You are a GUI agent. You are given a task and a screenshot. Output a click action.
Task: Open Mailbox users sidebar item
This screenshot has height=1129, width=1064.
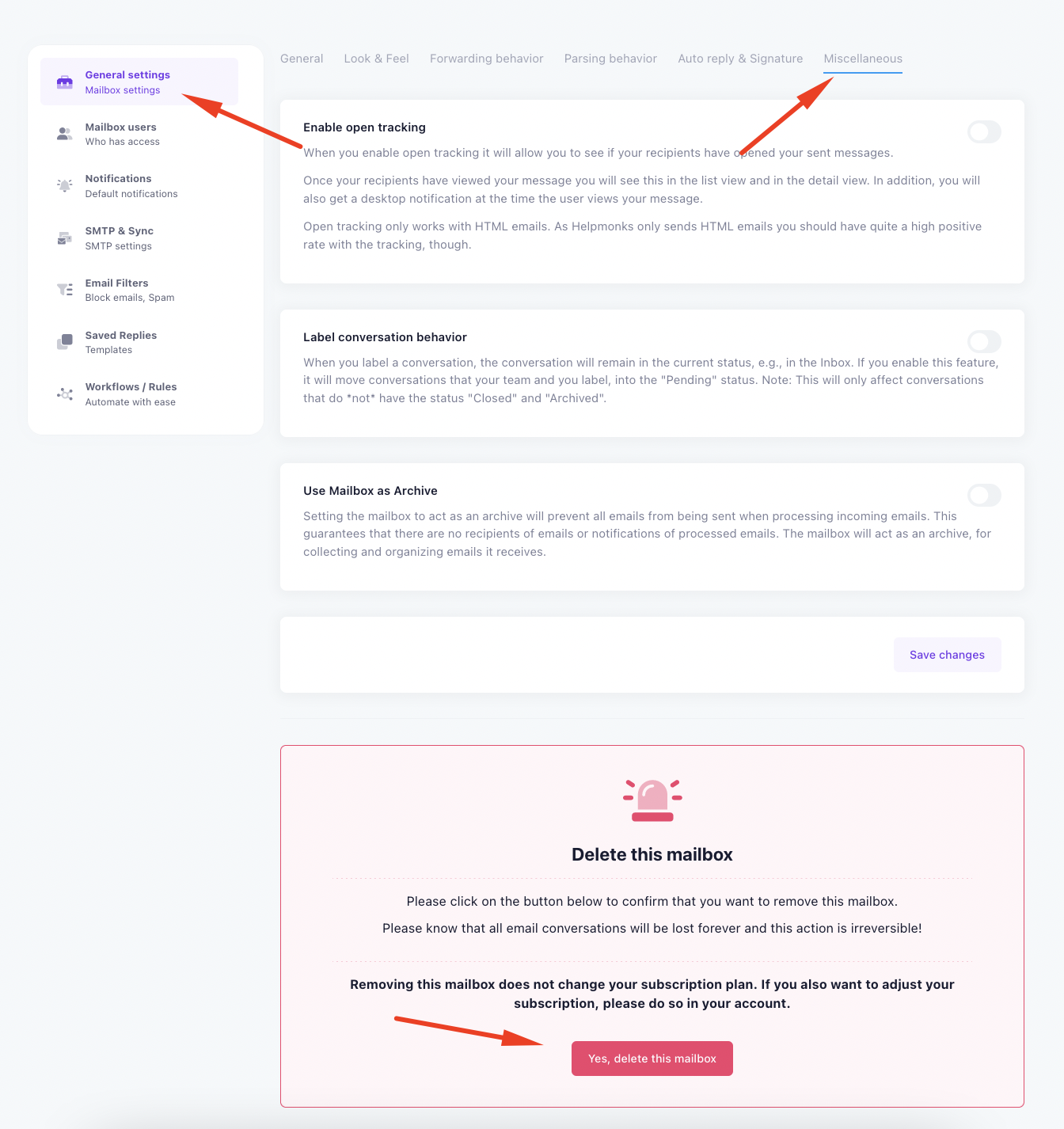point(121,134)
